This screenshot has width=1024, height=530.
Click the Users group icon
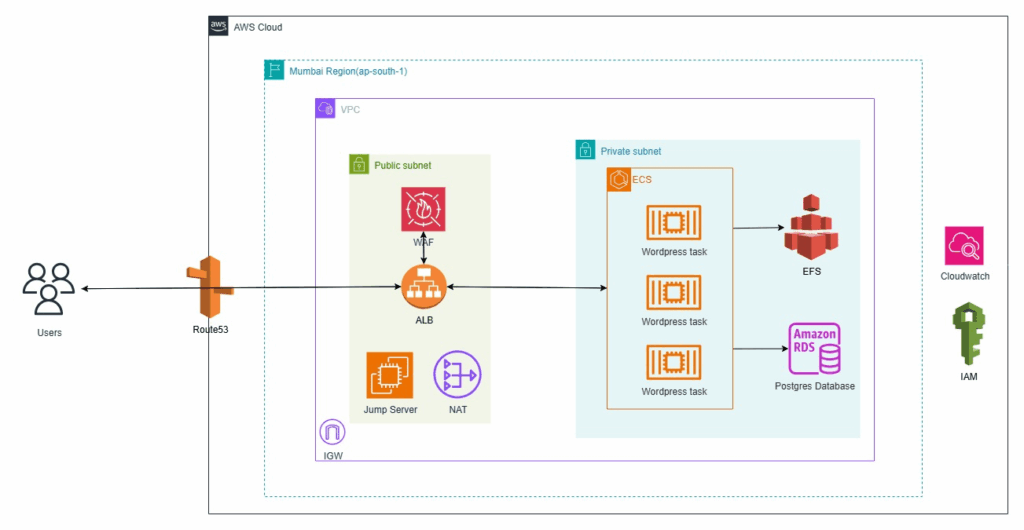pos(49,290)
